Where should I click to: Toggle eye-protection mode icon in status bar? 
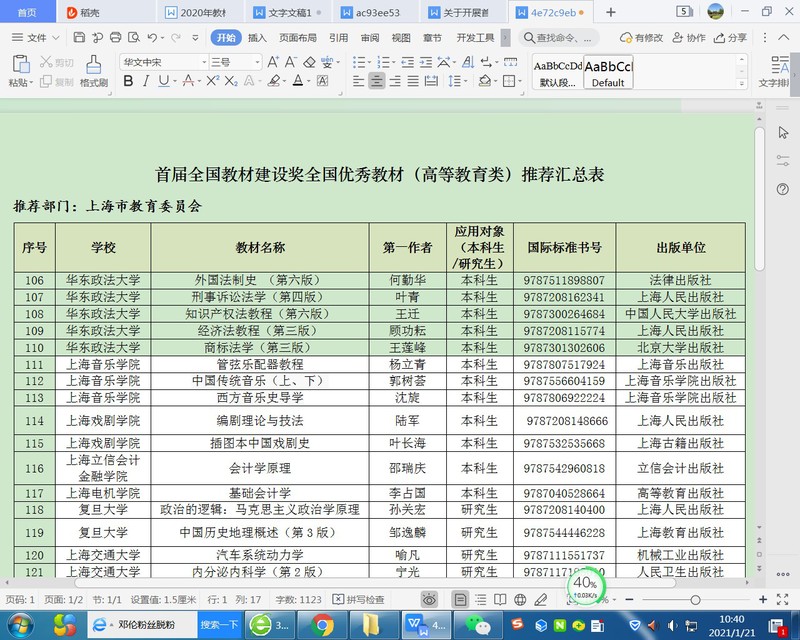(x=428, y=600)
